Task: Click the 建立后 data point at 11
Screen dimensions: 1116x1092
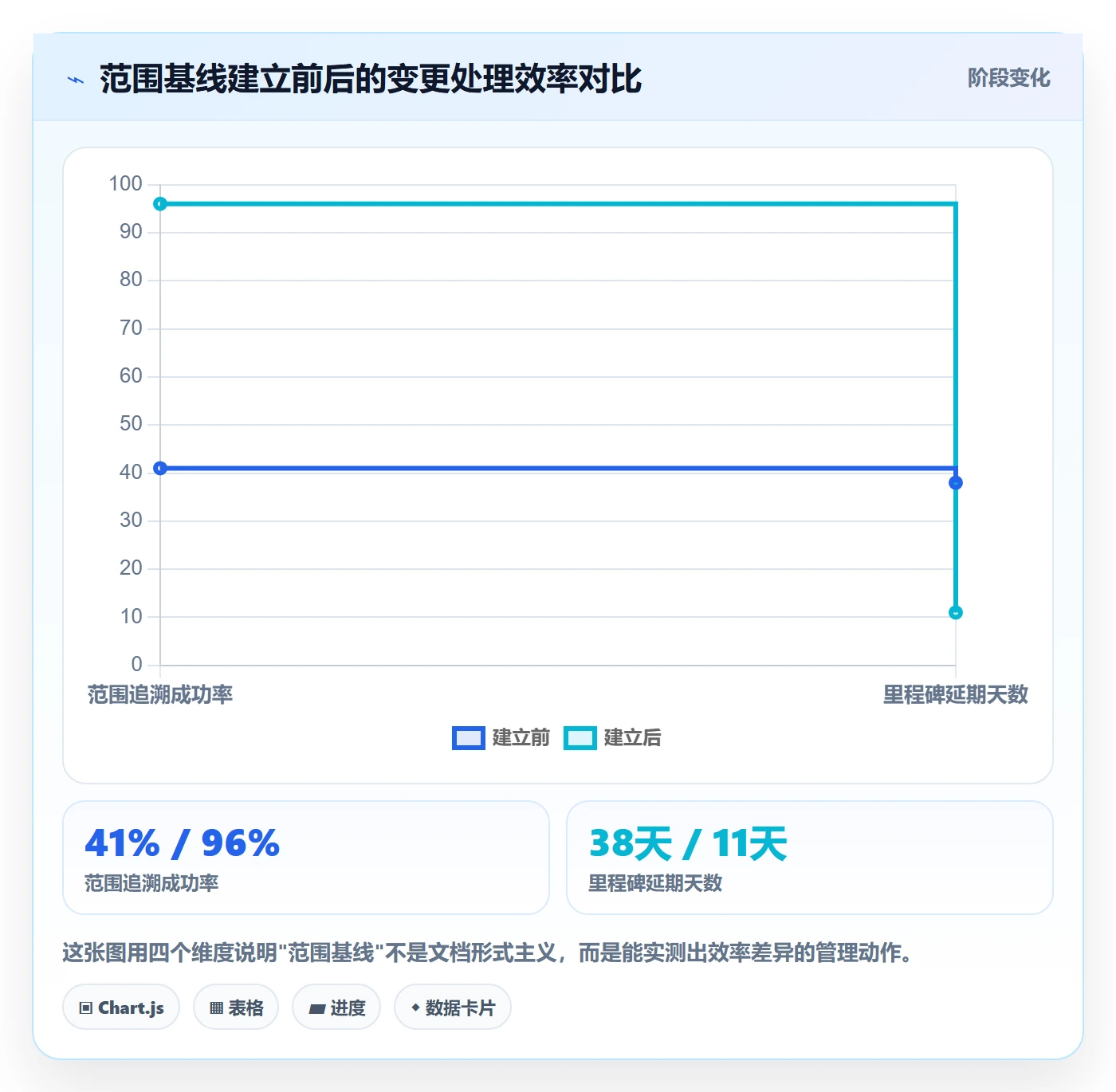Action: pyautogui.click(x=956, y=613)
